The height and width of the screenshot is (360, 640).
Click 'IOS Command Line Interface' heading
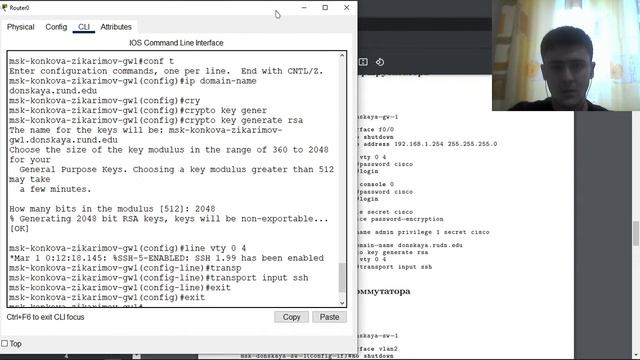(176, 43)
